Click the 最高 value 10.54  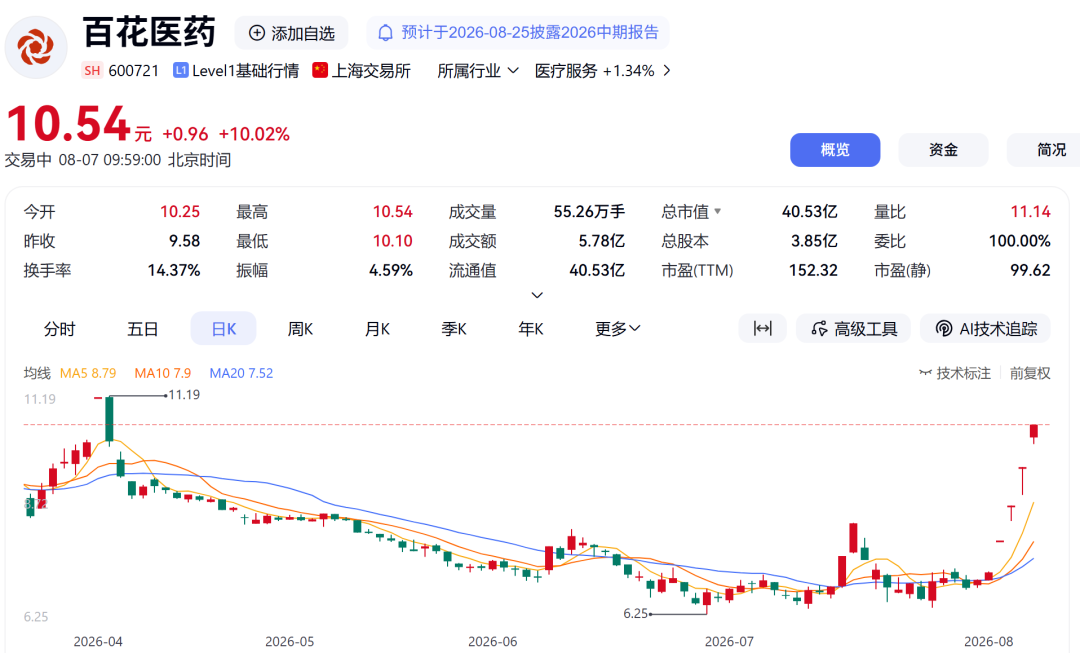pyautogui.click(x=393, y=211)
